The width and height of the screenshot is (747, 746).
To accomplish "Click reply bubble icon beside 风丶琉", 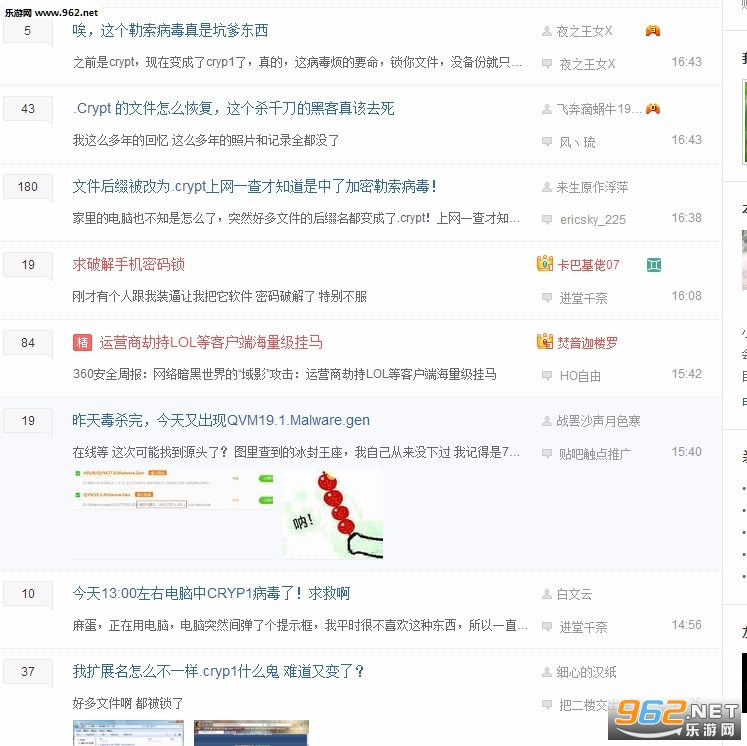I will coord(547,142).
